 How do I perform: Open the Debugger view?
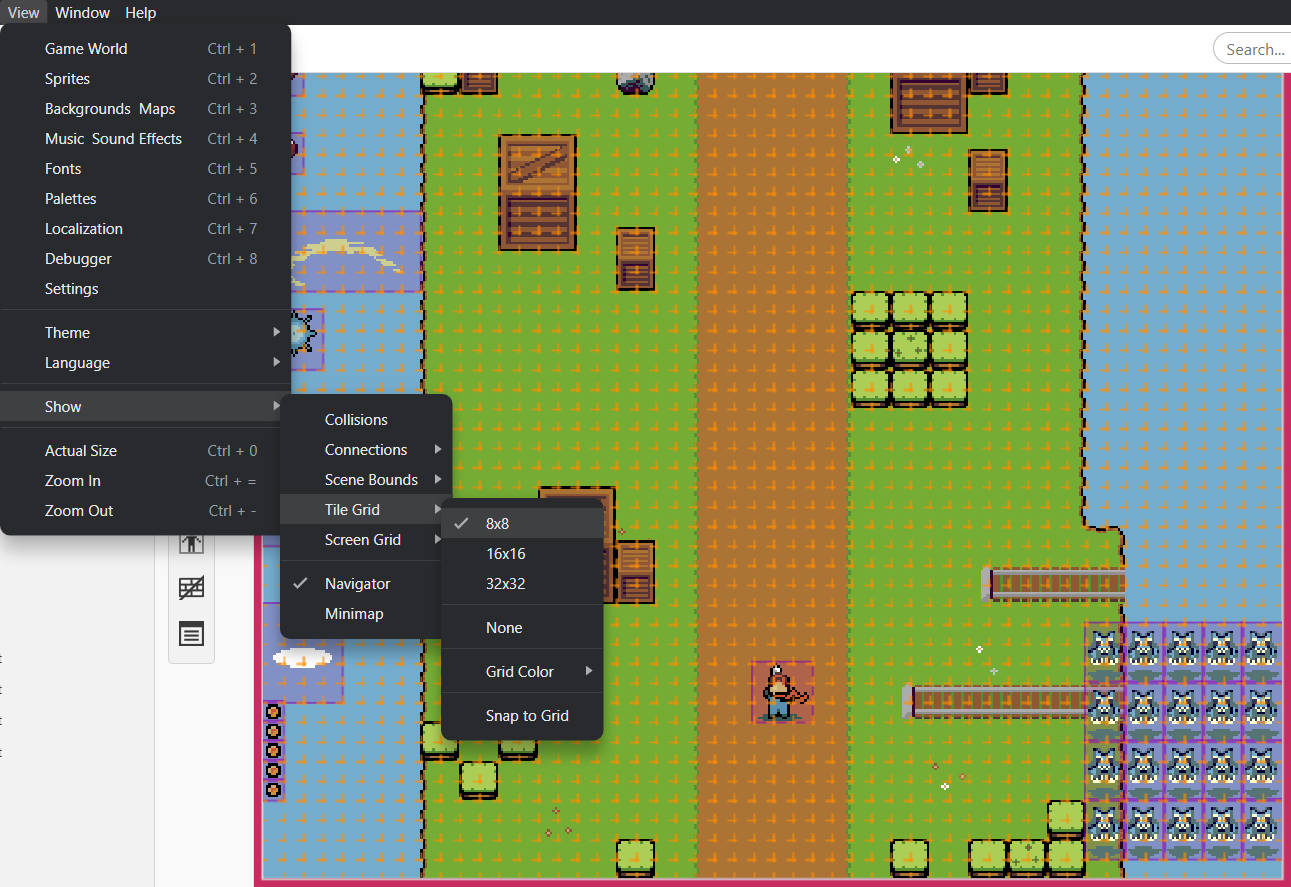coord(78,259)
